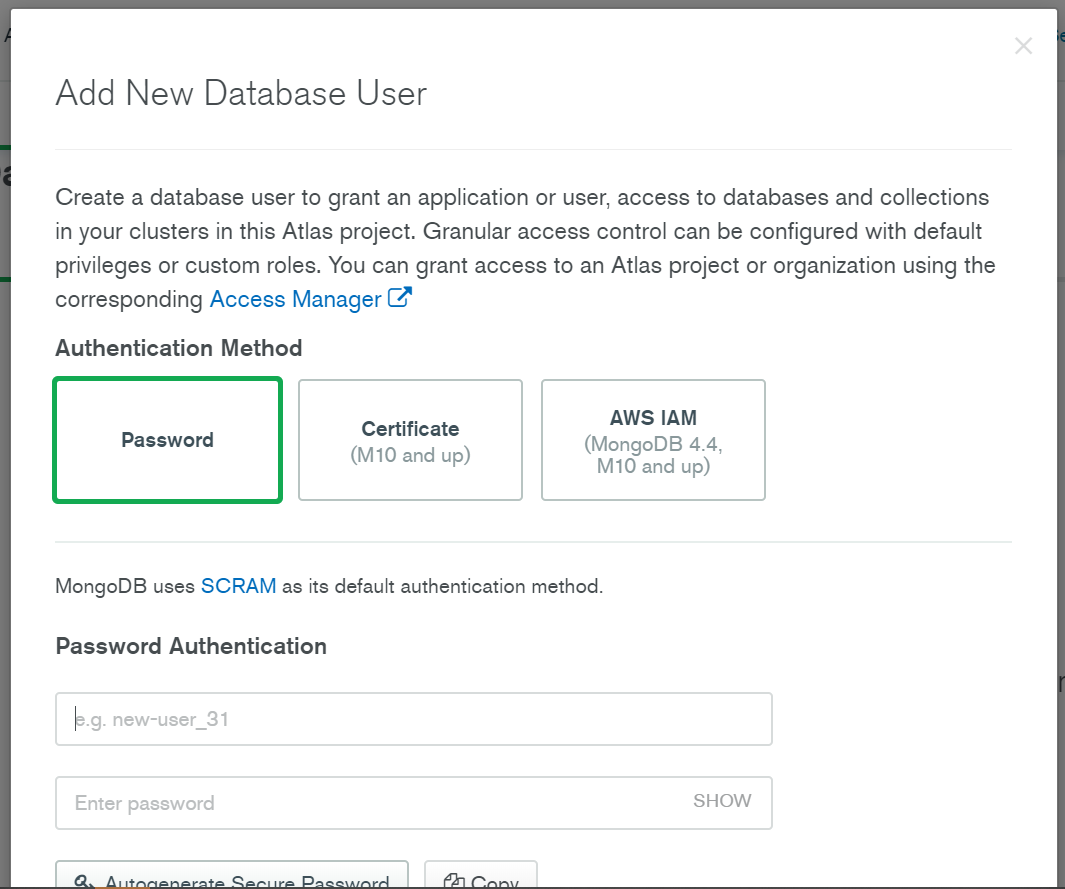Click the clipboard icon on the Copy button

tap(455, 882)
